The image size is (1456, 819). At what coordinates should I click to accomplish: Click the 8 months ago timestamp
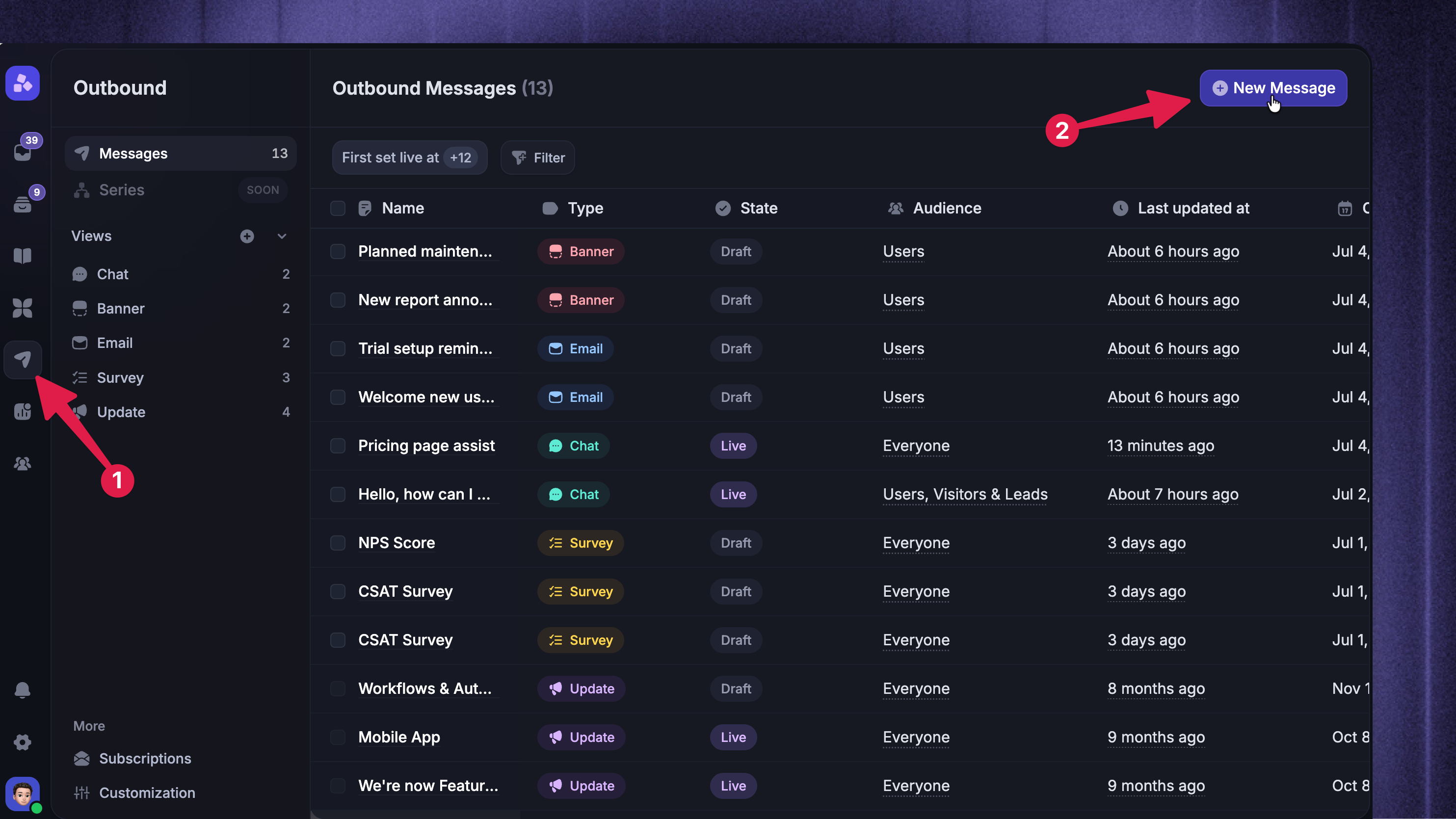1157,689
